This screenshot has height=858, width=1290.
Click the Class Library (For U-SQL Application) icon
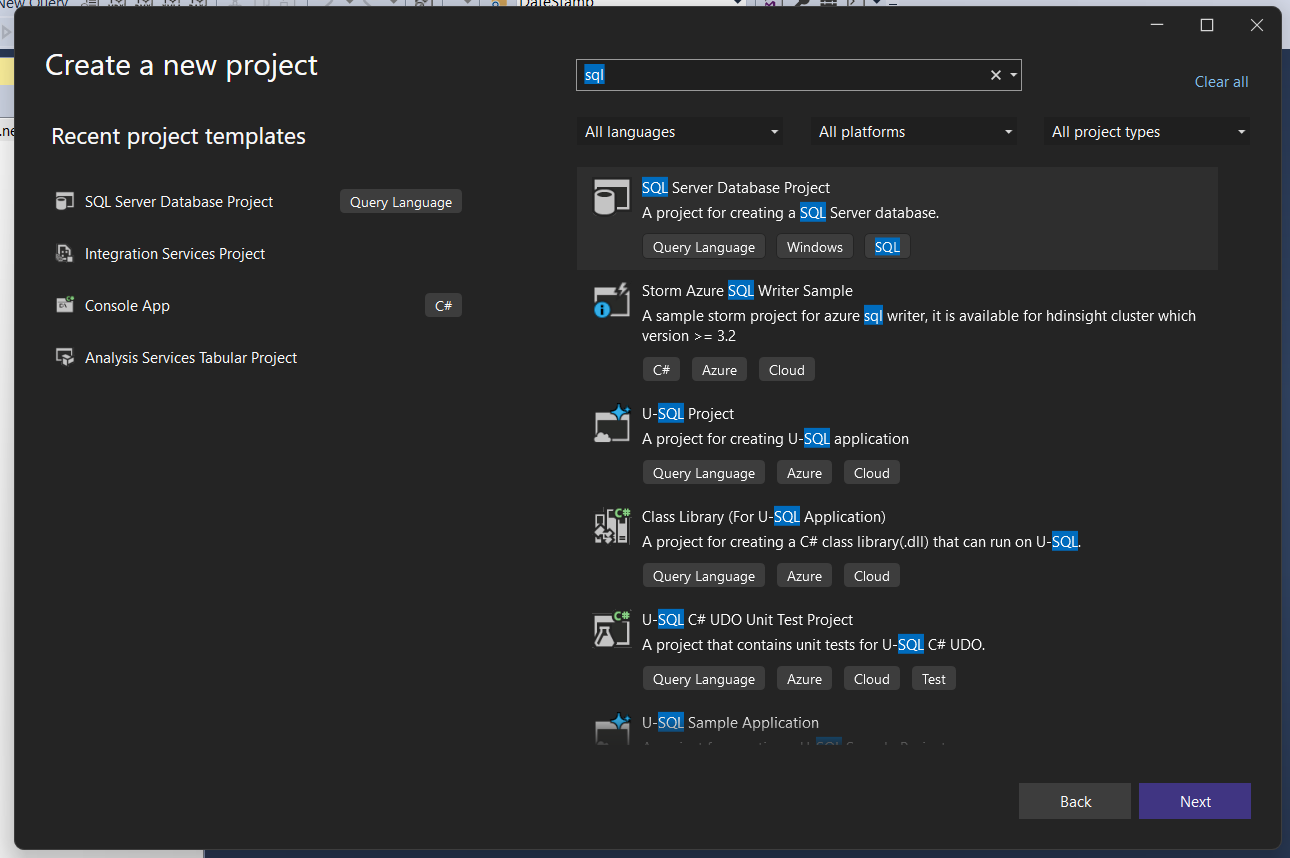611,526
